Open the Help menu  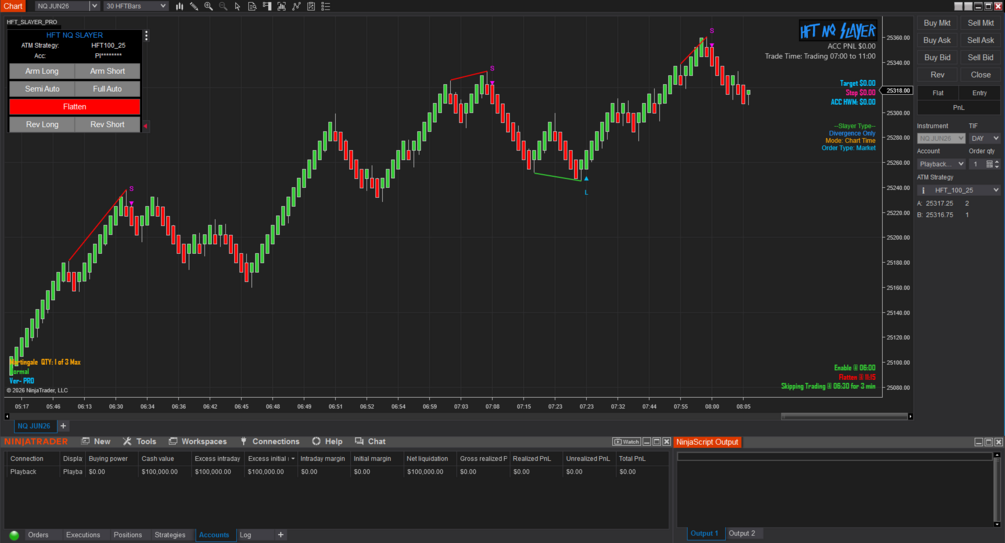click(x=327, y=441)
